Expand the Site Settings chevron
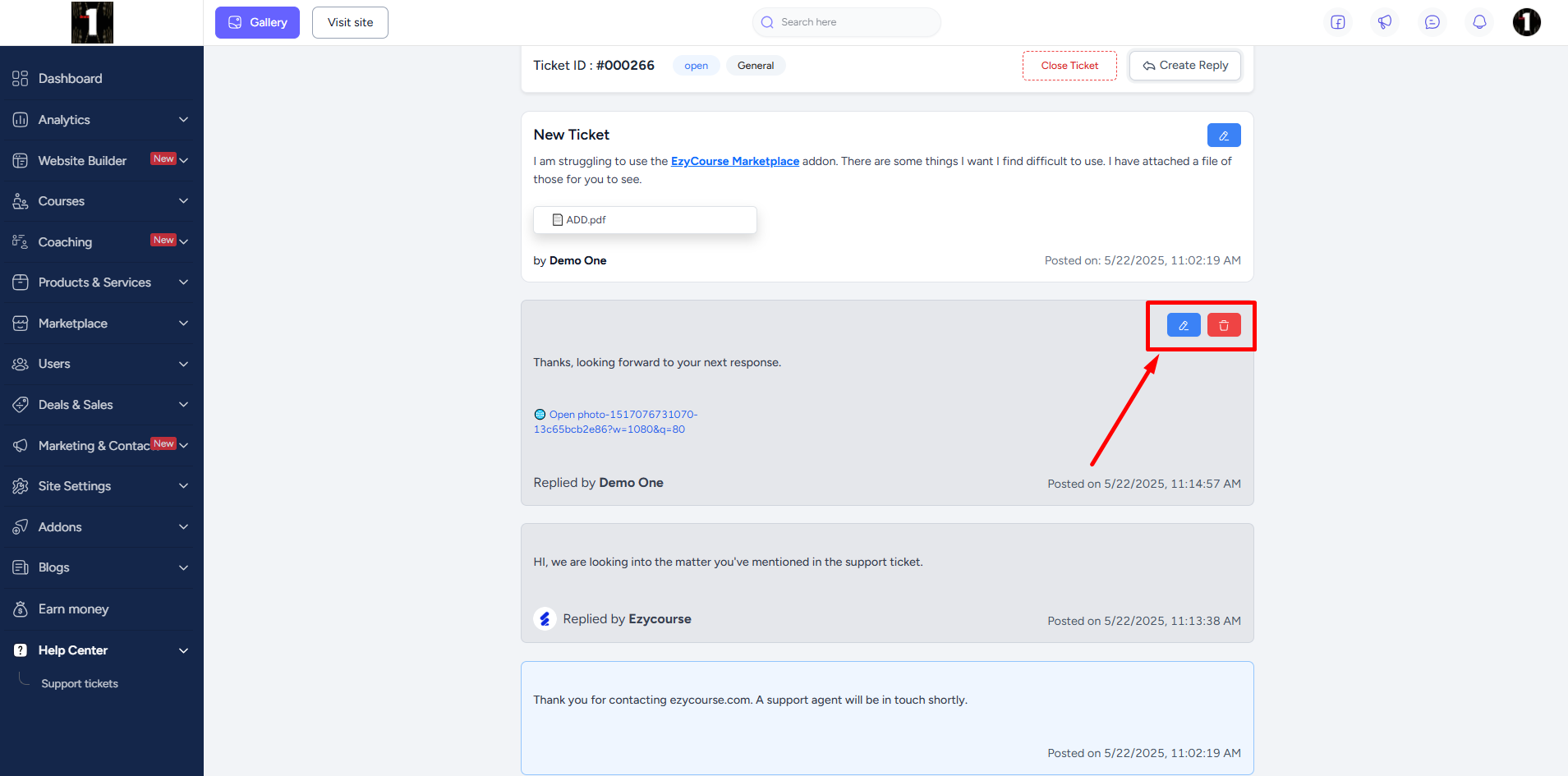The width and height of the screenshot is (1568, 776). coord(183,486)
